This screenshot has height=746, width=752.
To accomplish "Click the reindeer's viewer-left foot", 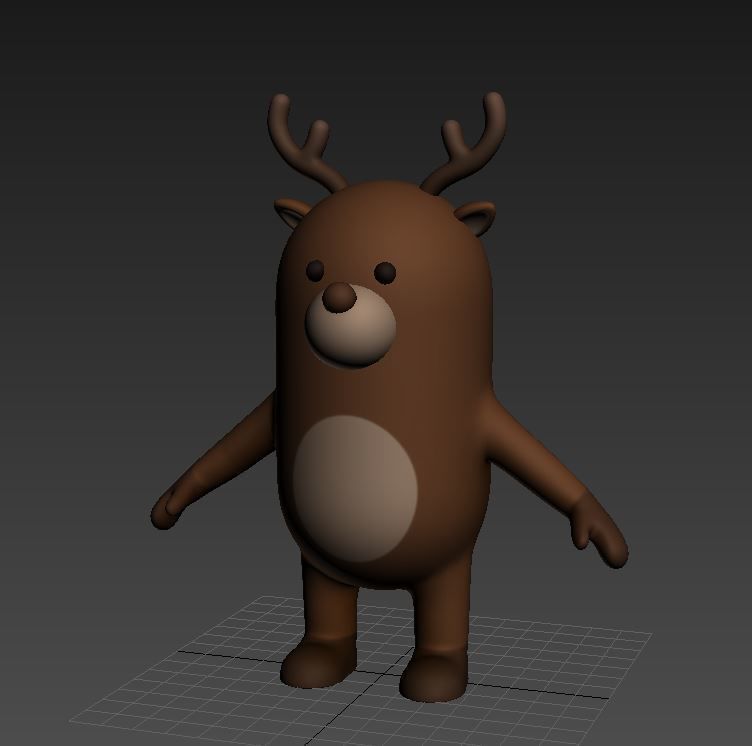I will 318,662.
